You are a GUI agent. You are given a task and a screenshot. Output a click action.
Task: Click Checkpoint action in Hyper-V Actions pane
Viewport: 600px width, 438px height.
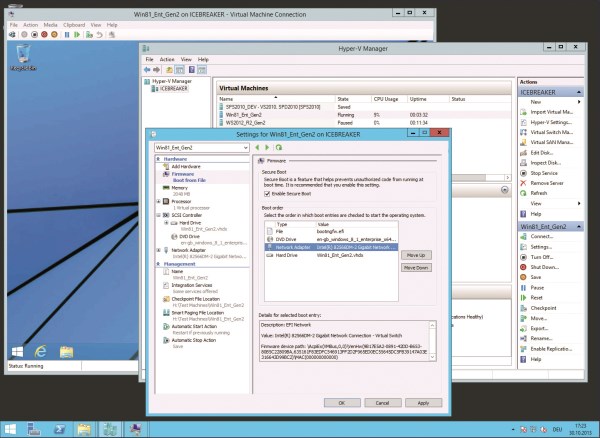(543, 308)
